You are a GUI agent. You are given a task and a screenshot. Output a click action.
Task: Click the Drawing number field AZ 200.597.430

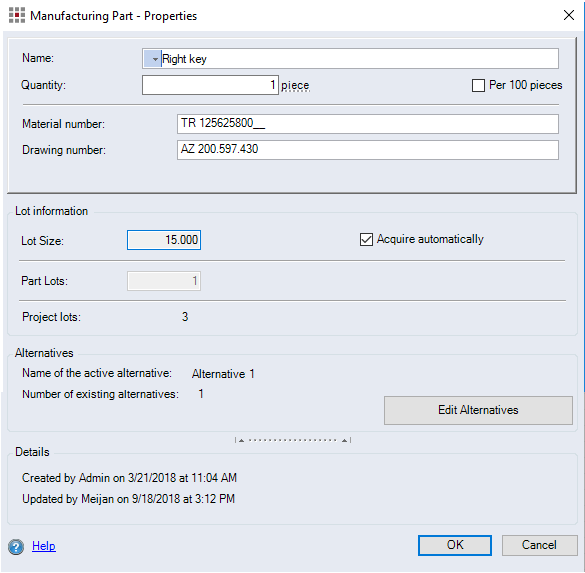tap(367, 150)
